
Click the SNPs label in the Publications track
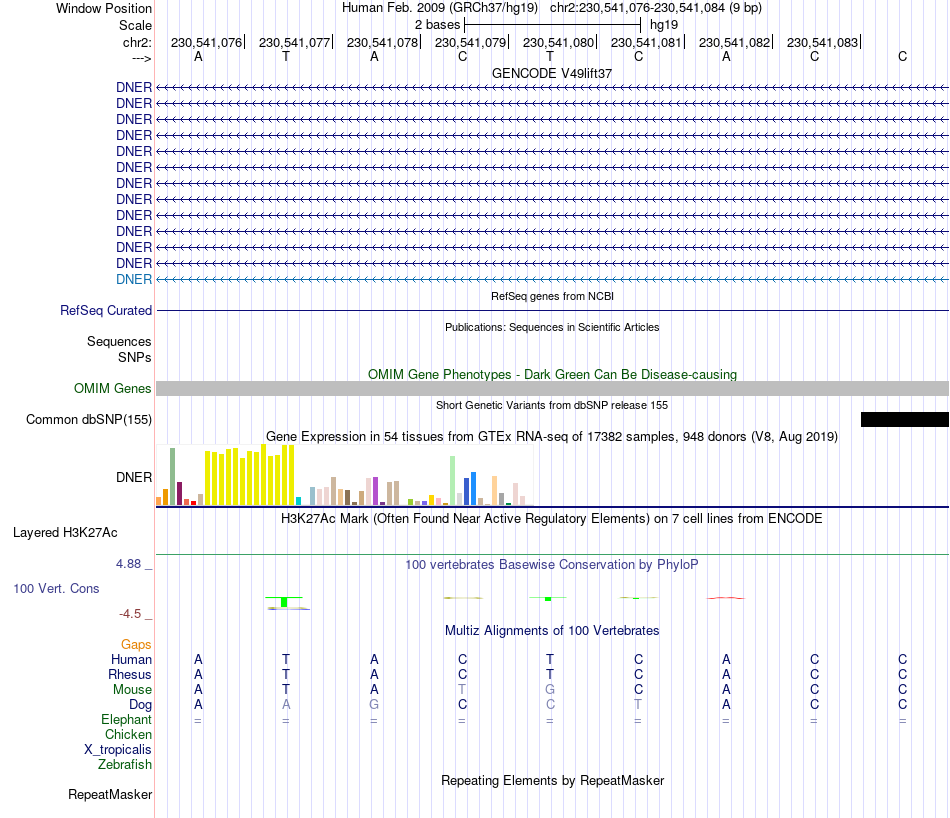(135, 357)
